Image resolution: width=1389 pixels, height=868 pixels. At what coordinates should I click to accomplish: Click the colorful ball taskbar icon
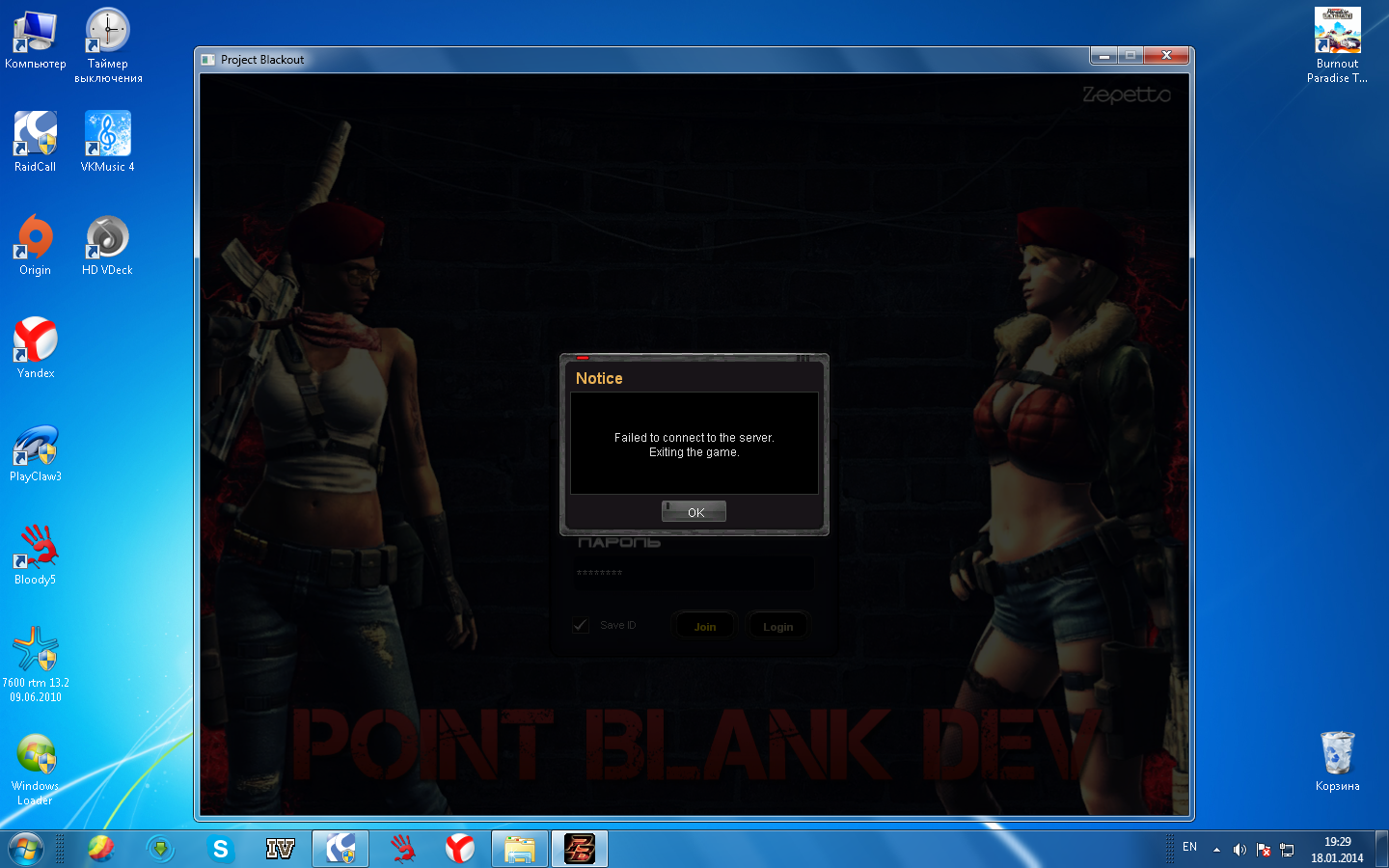pyautogui.click(x=100, y=849)
